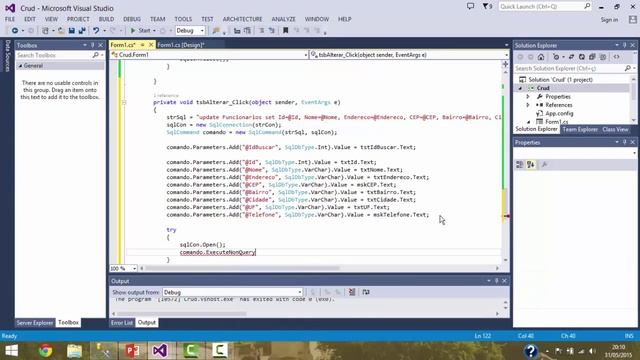The width and height of the screenshot is (640, 360).
Task: Click the New Project toolbar icon
Action: [x=45, y=31]
